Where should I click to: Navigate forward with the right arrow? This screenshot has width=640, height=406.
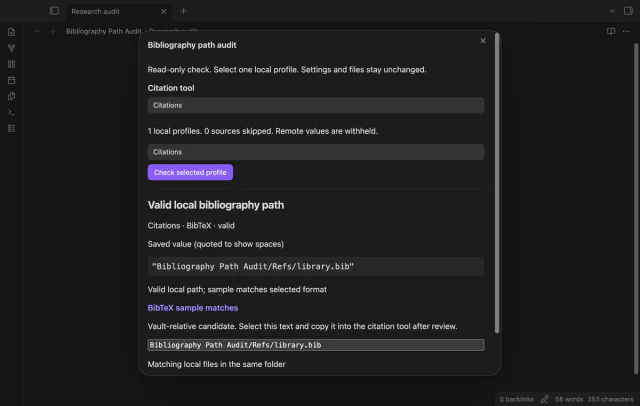tap(52, 31)
